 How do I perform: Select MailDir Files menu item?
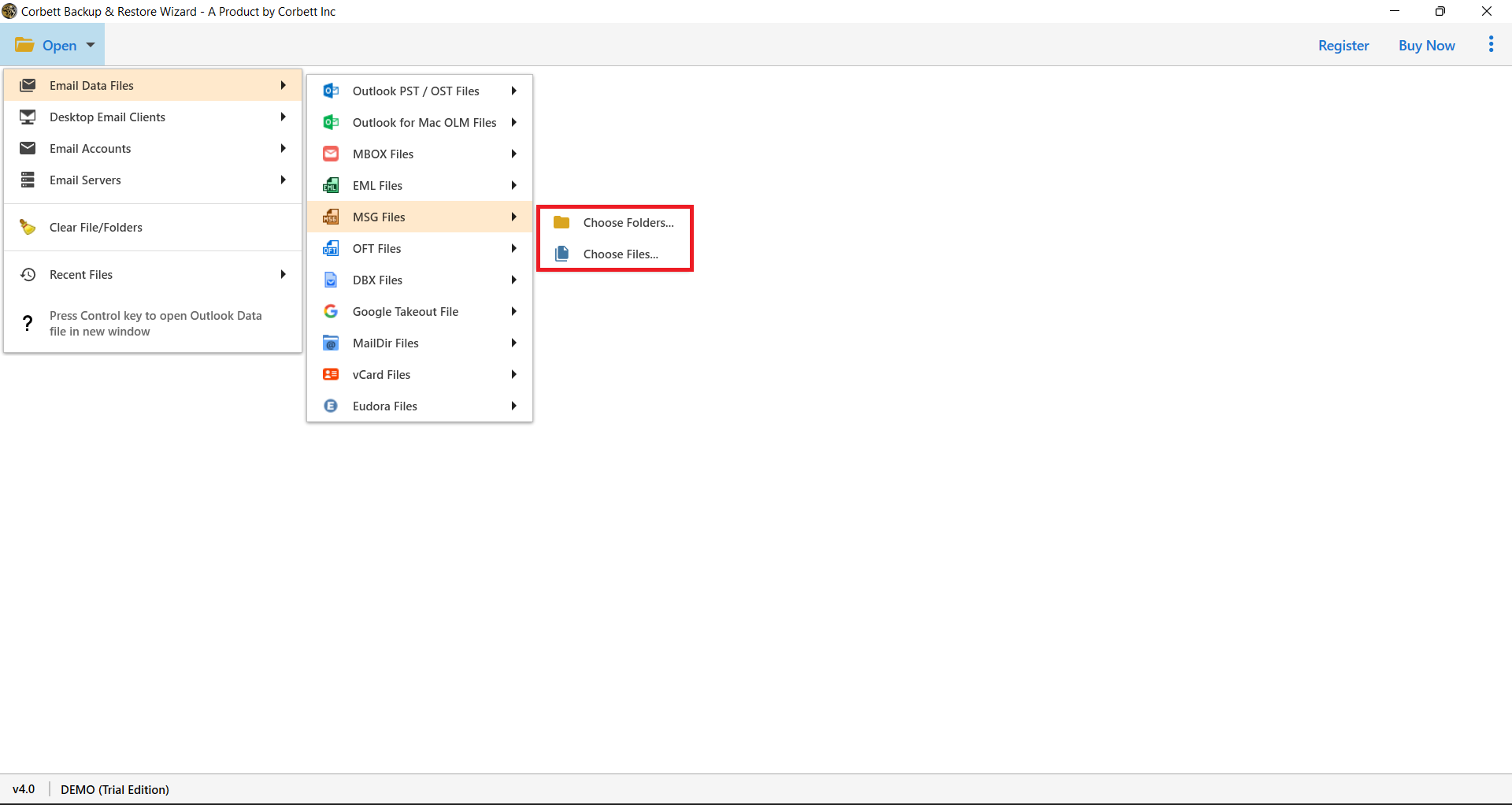pos(420,343)
